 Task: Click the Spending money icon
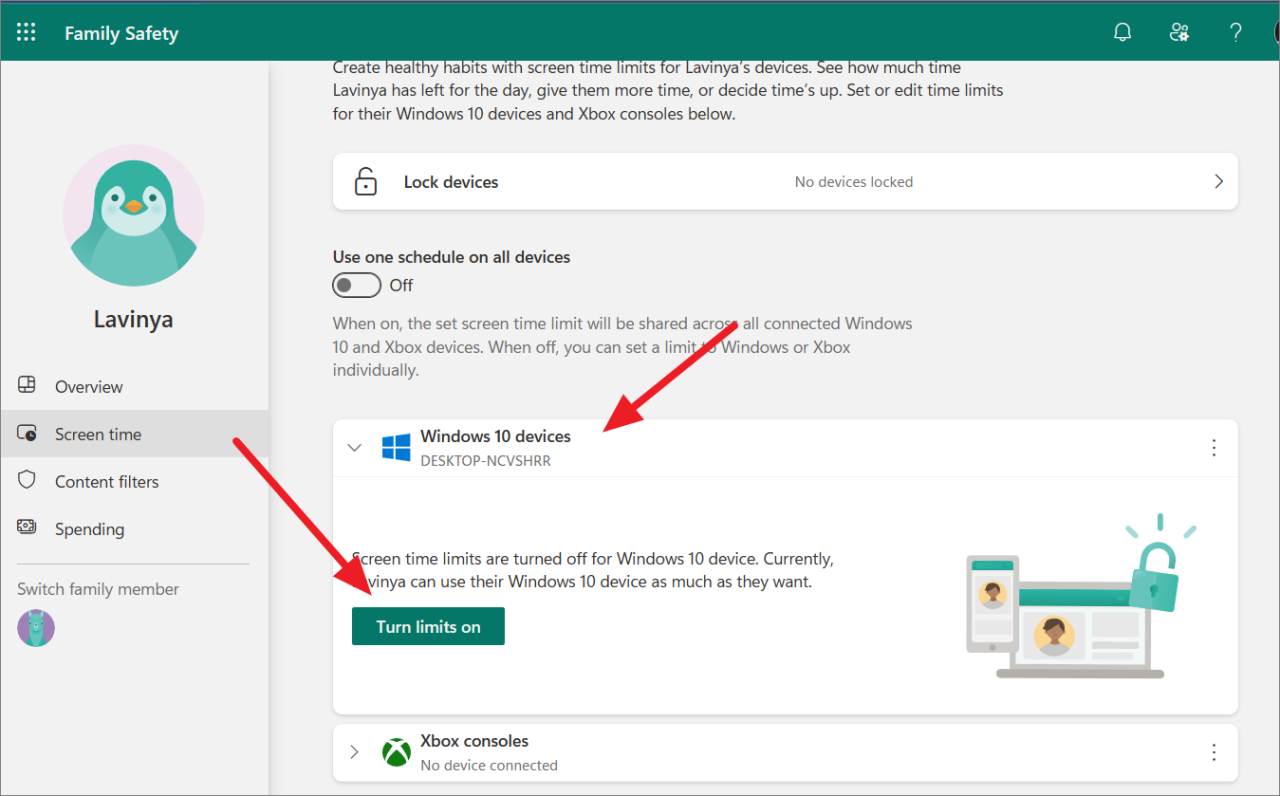[27, 527]
